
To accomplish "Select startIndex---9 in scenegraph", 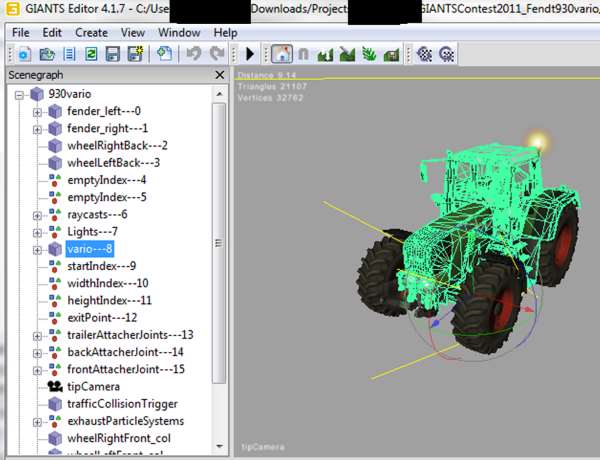I will (101, 266).
